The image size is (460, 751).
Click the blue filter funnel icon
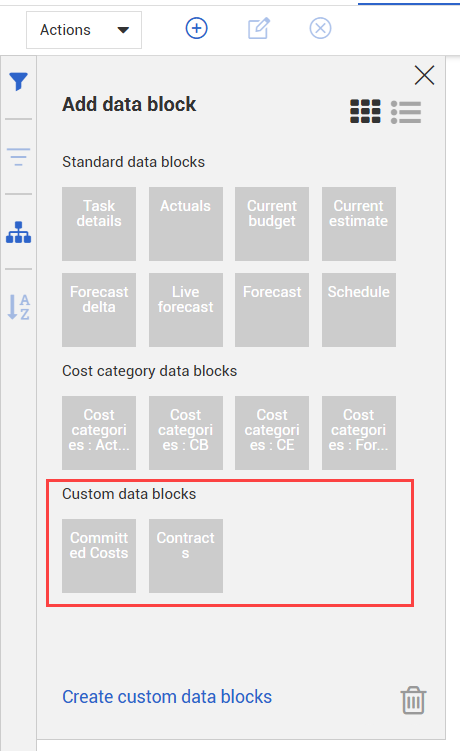coord(18,82)
